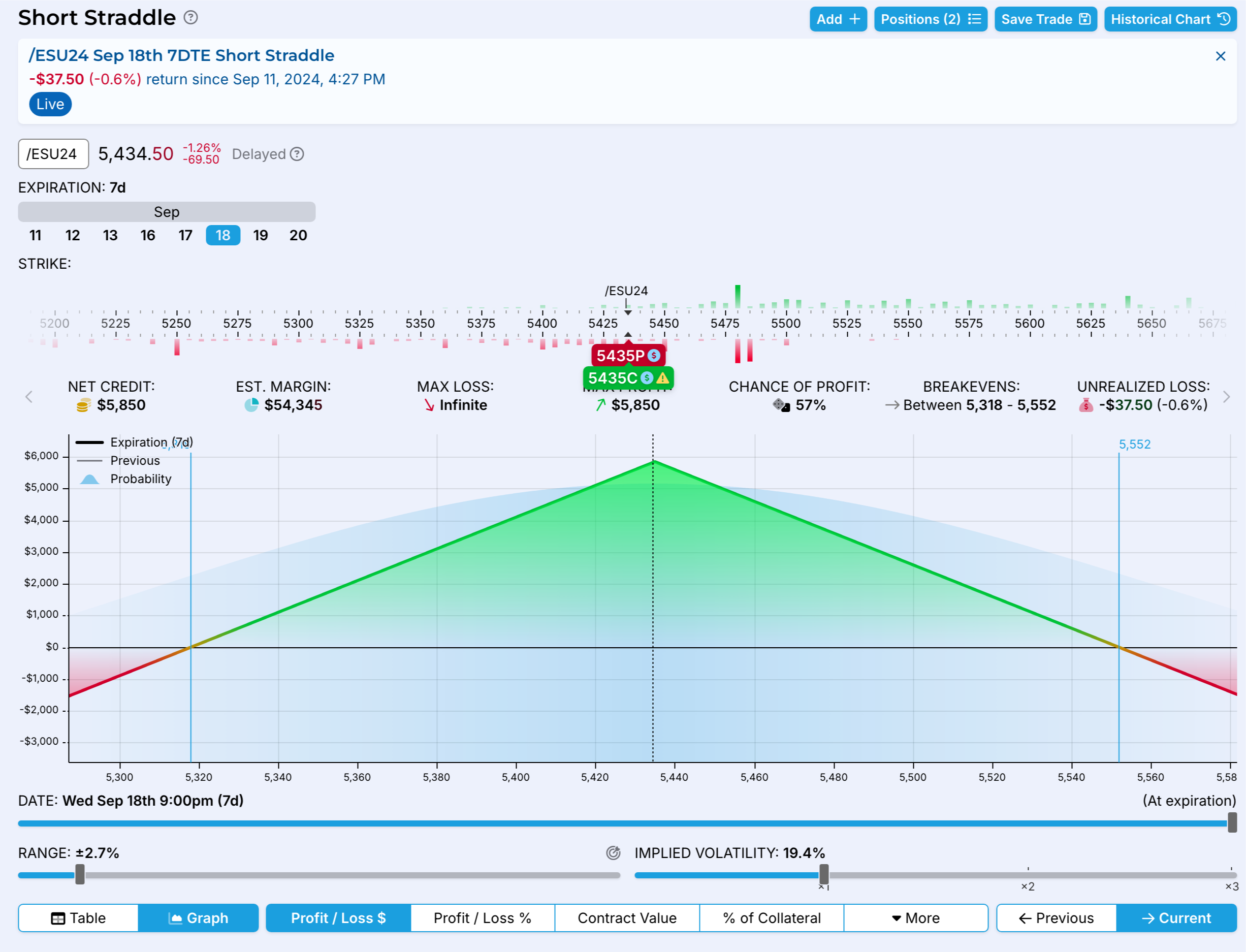Click the dollar icon on 5435P tag

(x=654, y=356)
